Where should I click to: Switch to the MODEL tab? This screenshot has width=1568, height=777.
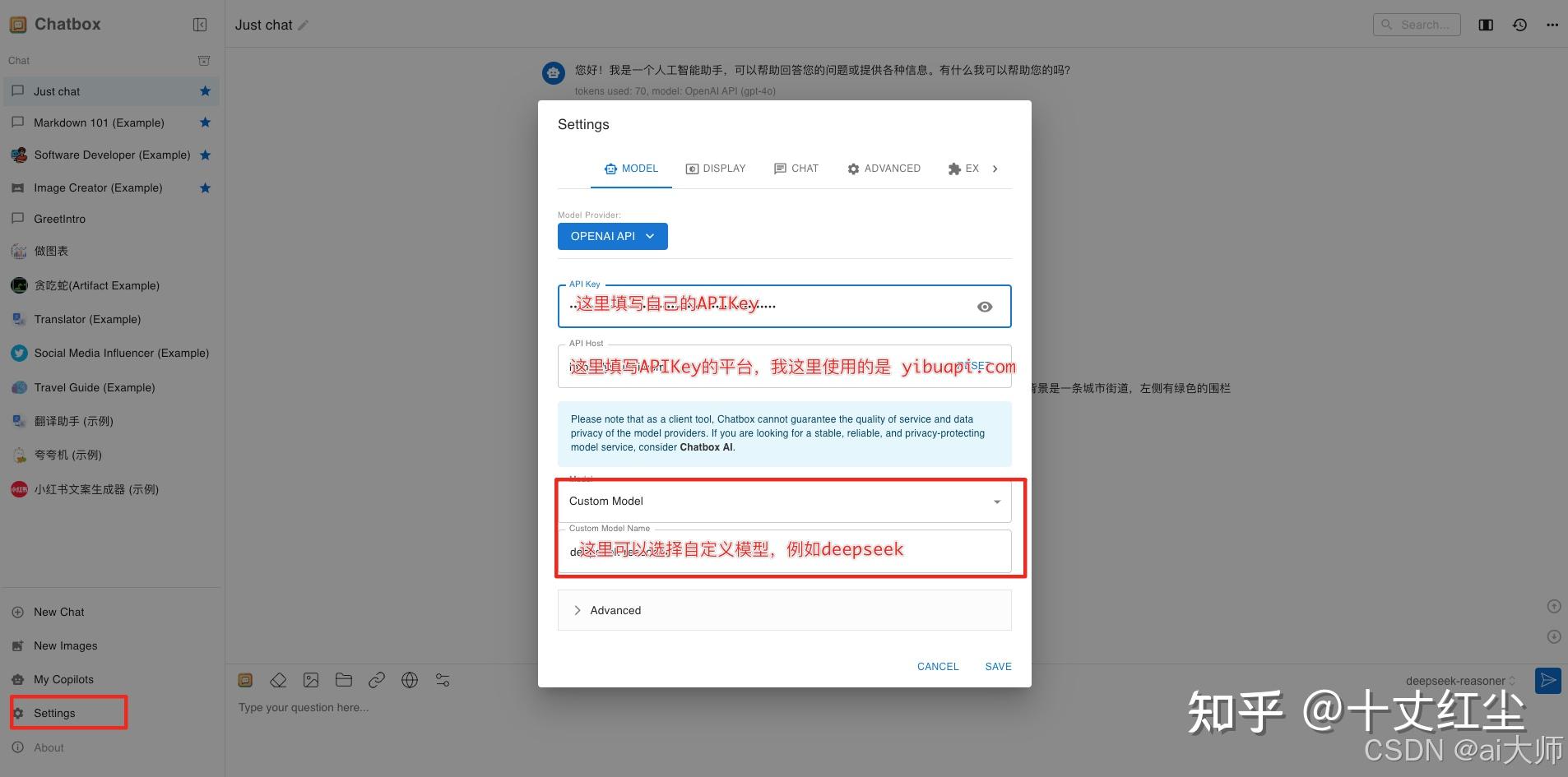pos(631,169)
